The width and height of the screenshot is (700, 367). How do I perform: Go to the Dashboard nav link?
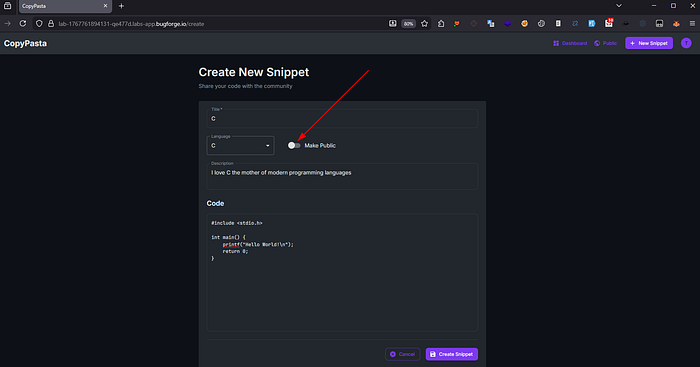point(570,43)
